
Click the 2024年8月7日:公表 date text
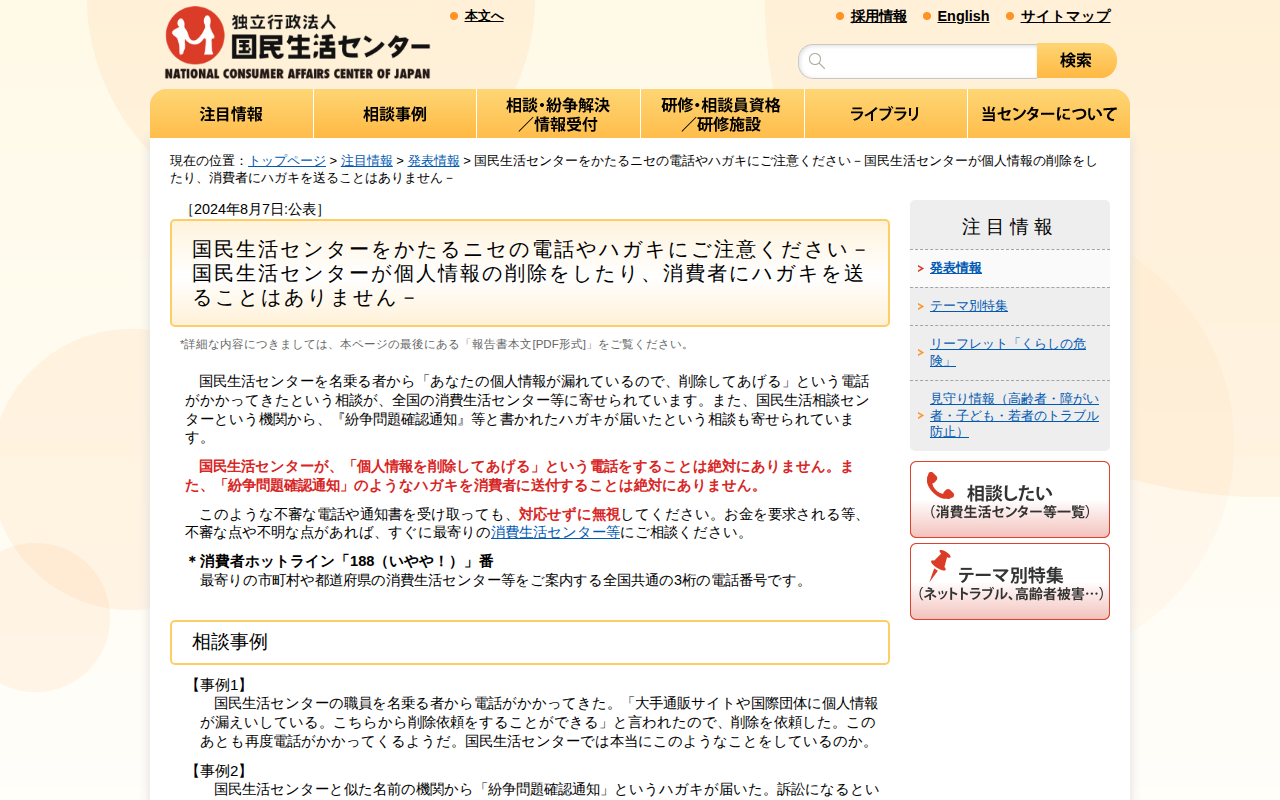tap(255, 209)
